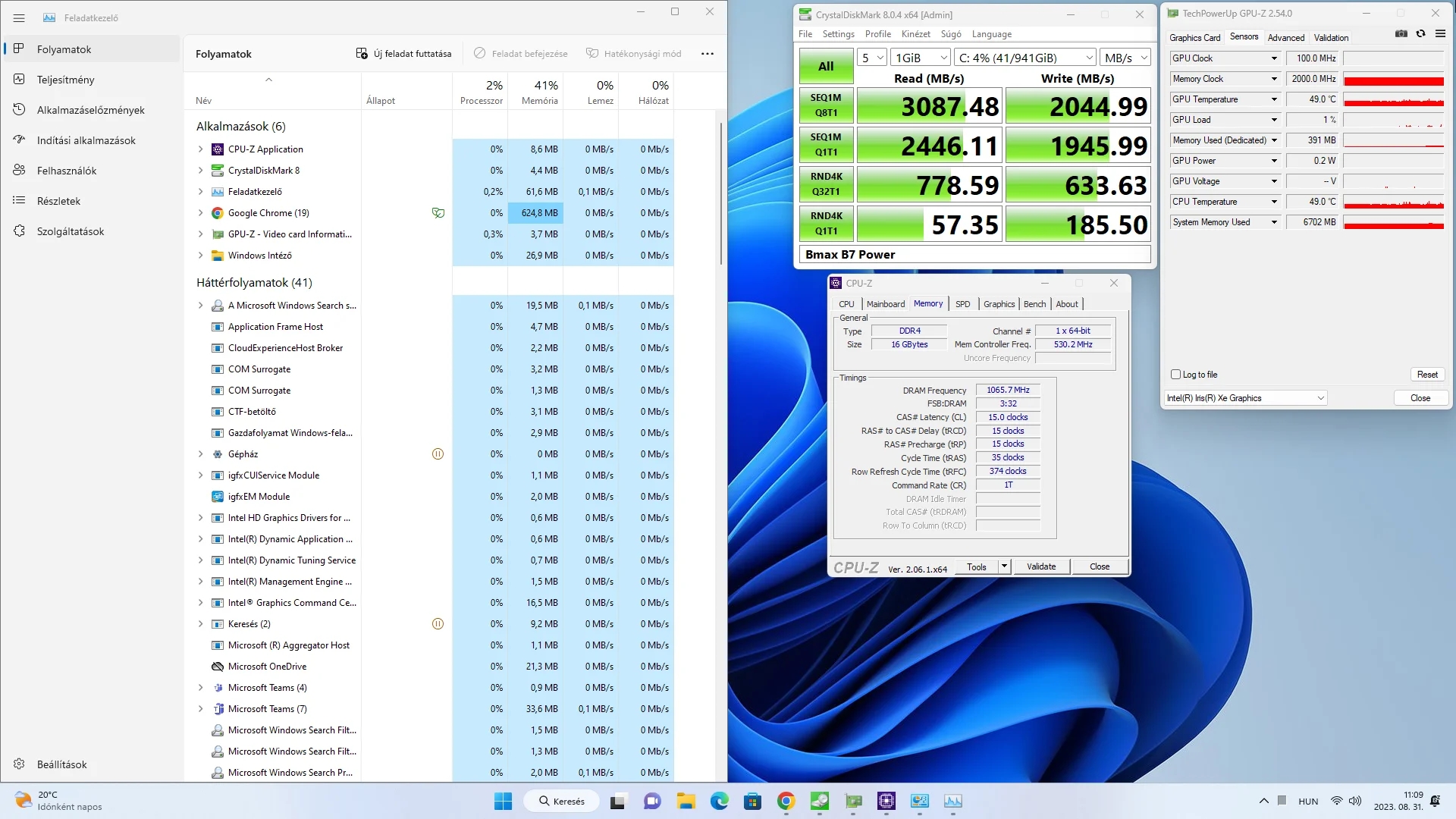Open the CPU-Z Tools dropdown arrow
Image resolution: width=1456 pixels, height=819 pixels.
1004,566
